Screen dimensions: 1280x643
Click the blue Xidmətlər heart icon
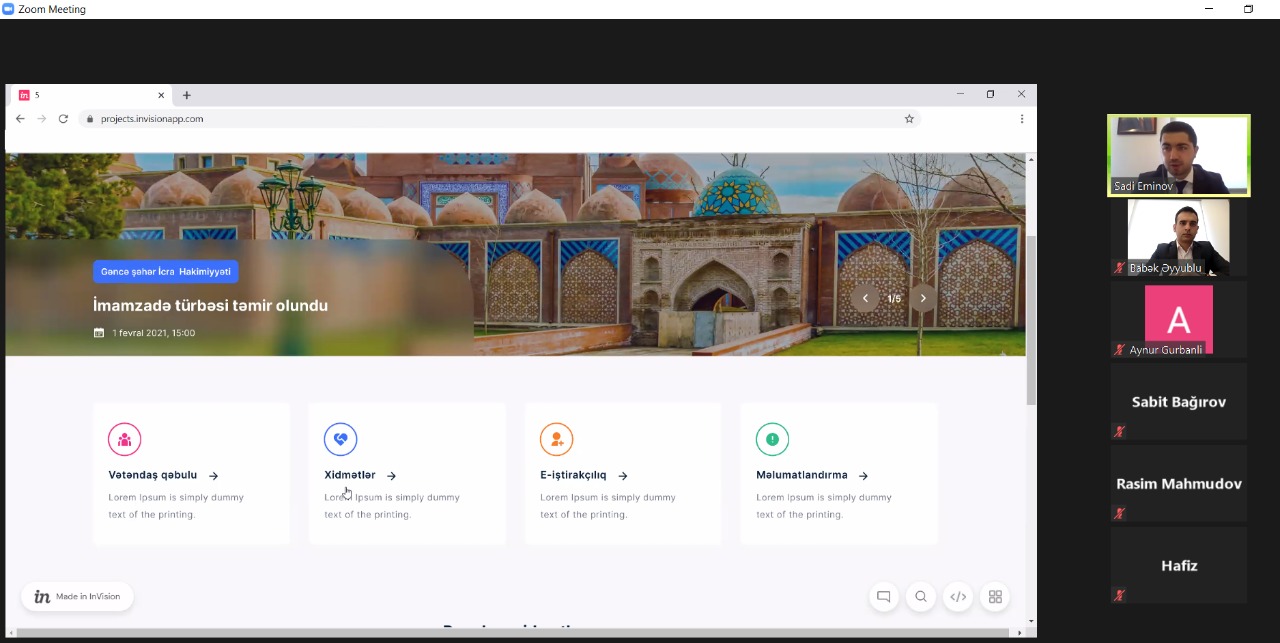click(x=340, y=439)
